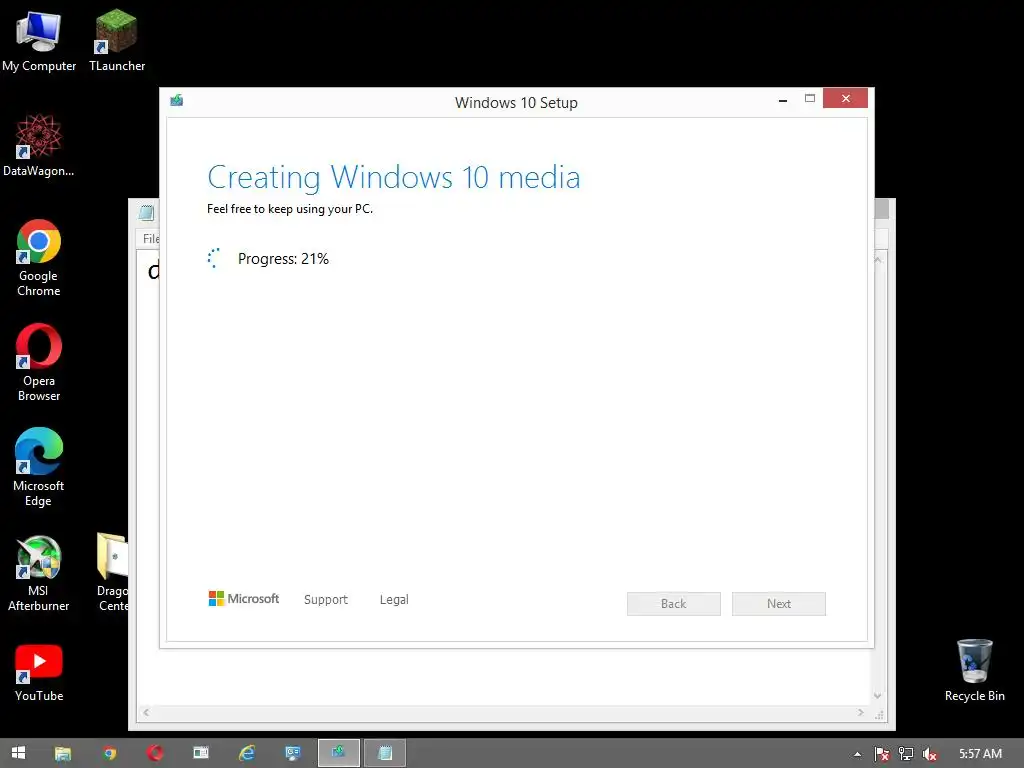Image resolution: width=1024 pixels, height=768 pixels.
Task: Show hidden tray icons arrow
Action: coord(857,754)
